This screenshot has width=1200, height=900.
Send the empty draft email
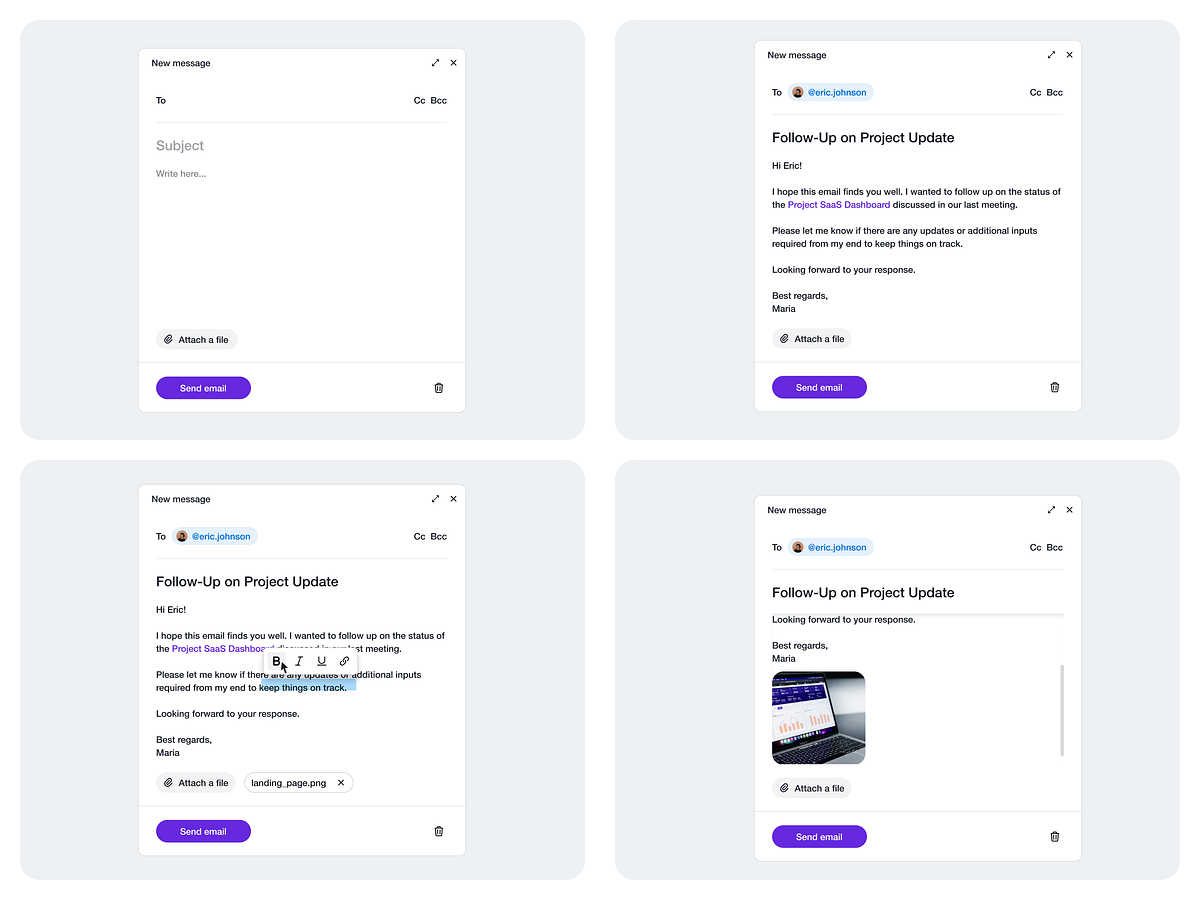(x=203, y=387)
